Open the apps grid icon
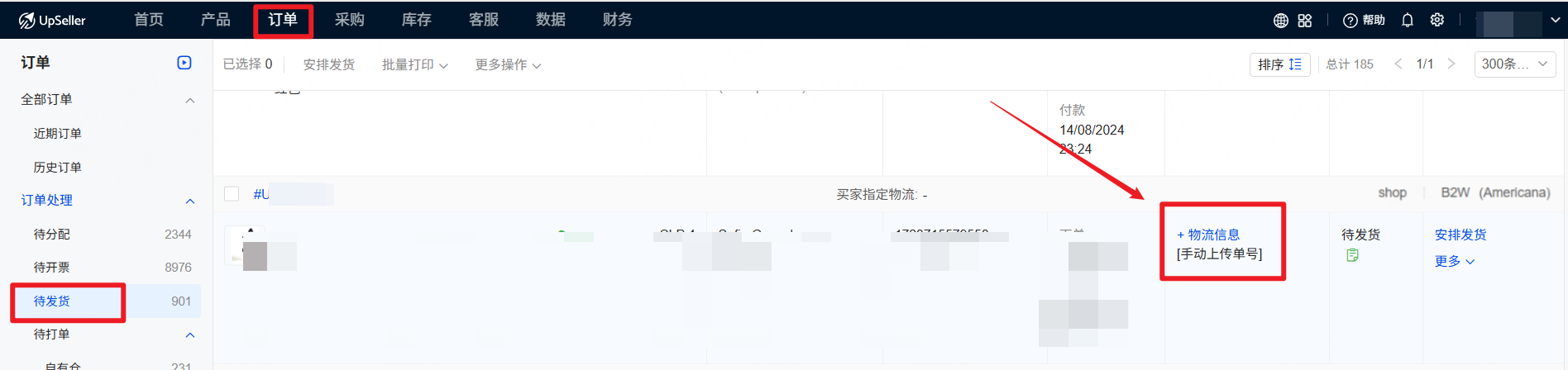This screenshot has width=1568, height=370. [1305, 21]
